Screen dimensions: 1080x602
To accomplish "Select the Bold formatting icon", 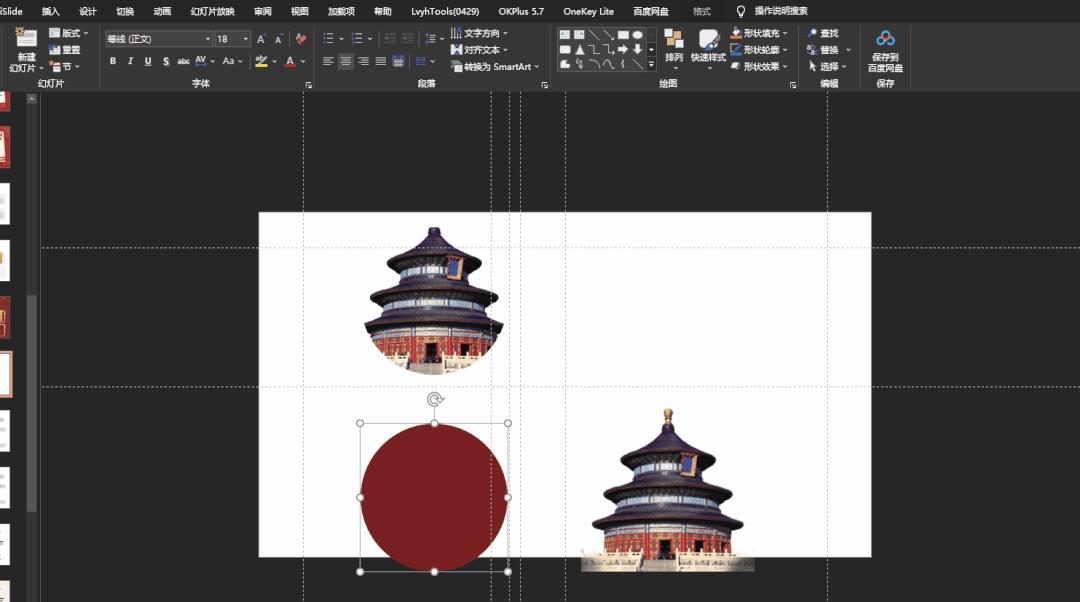I will [x=113, y=61].
